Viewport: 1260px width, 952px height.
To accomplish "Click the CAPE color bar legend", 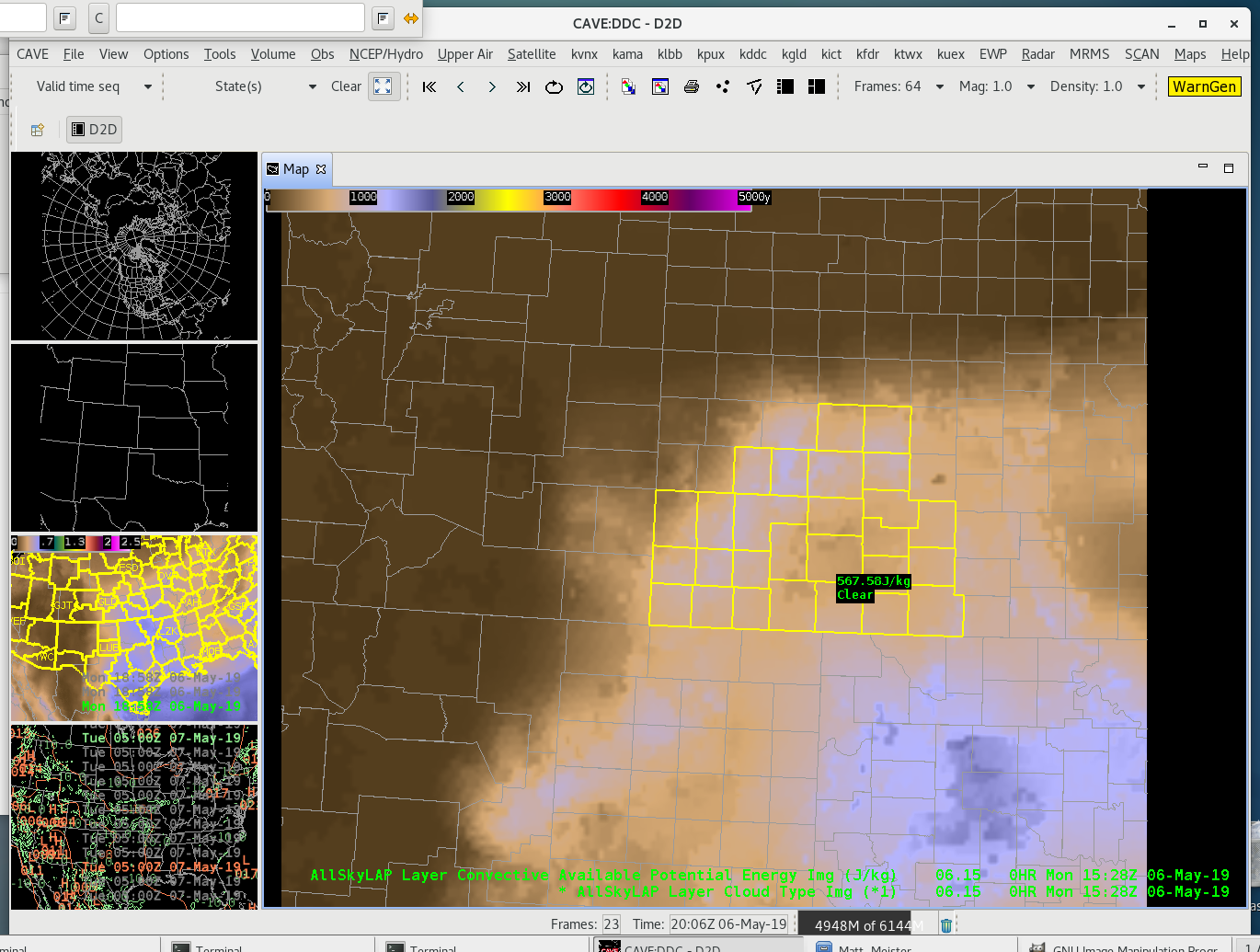I will point(509,198).
